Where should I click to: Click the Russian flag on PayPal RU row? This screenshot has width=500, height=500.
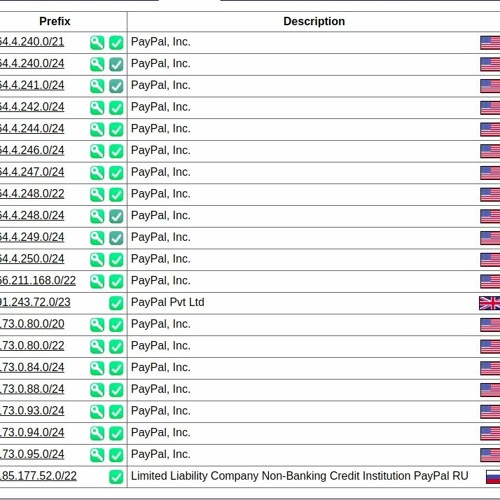[493, 477]
